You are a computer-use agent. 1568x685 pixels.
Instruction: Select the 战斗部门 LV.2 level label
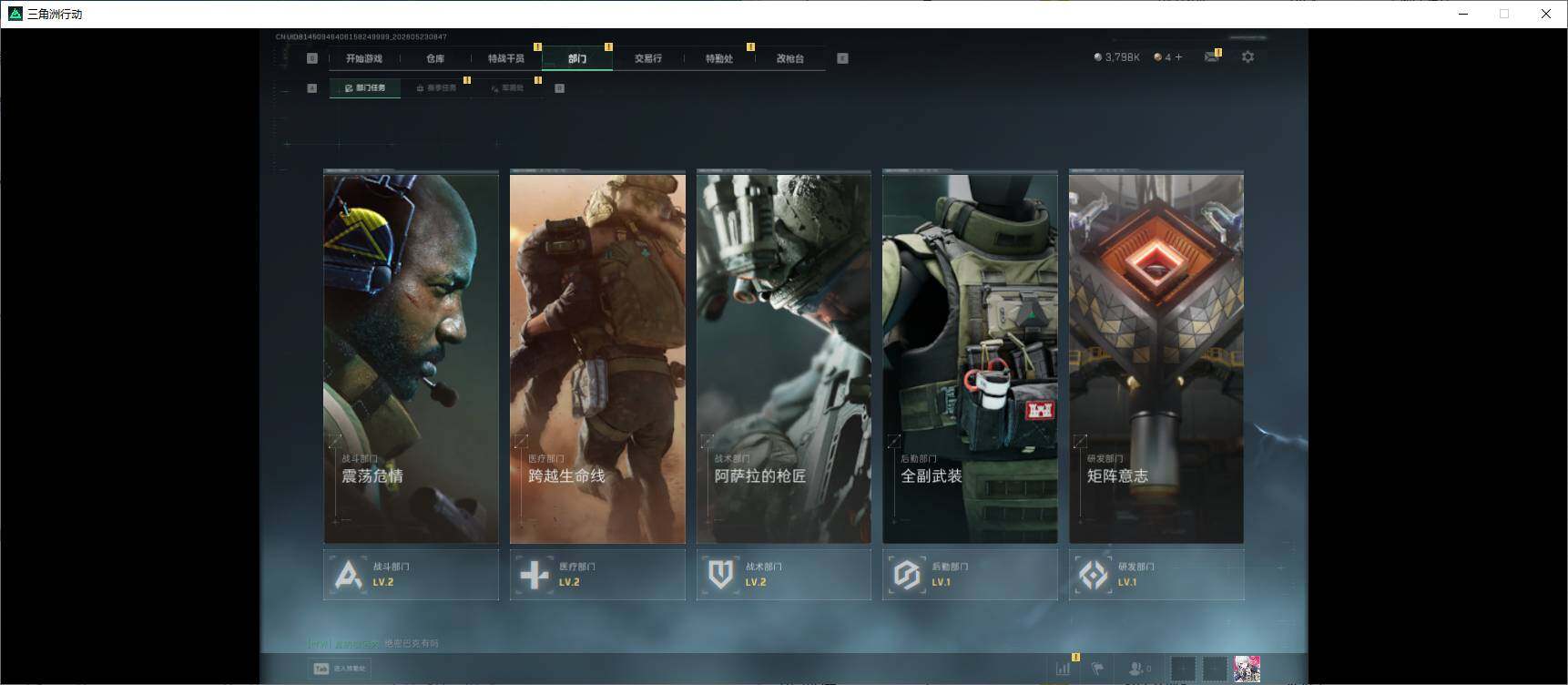point(383,582)
